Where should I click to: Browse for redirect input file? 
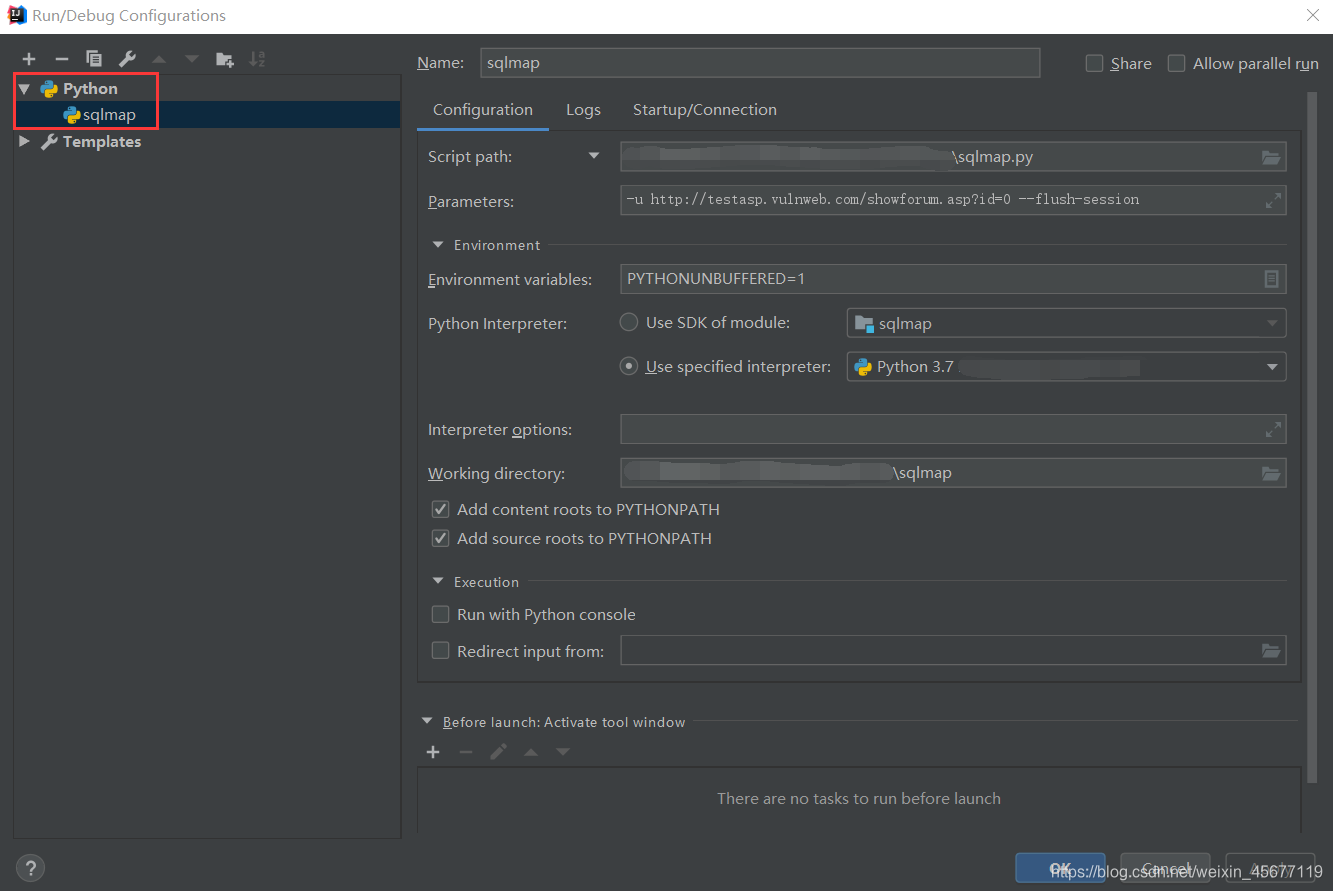click(1271, 651)
